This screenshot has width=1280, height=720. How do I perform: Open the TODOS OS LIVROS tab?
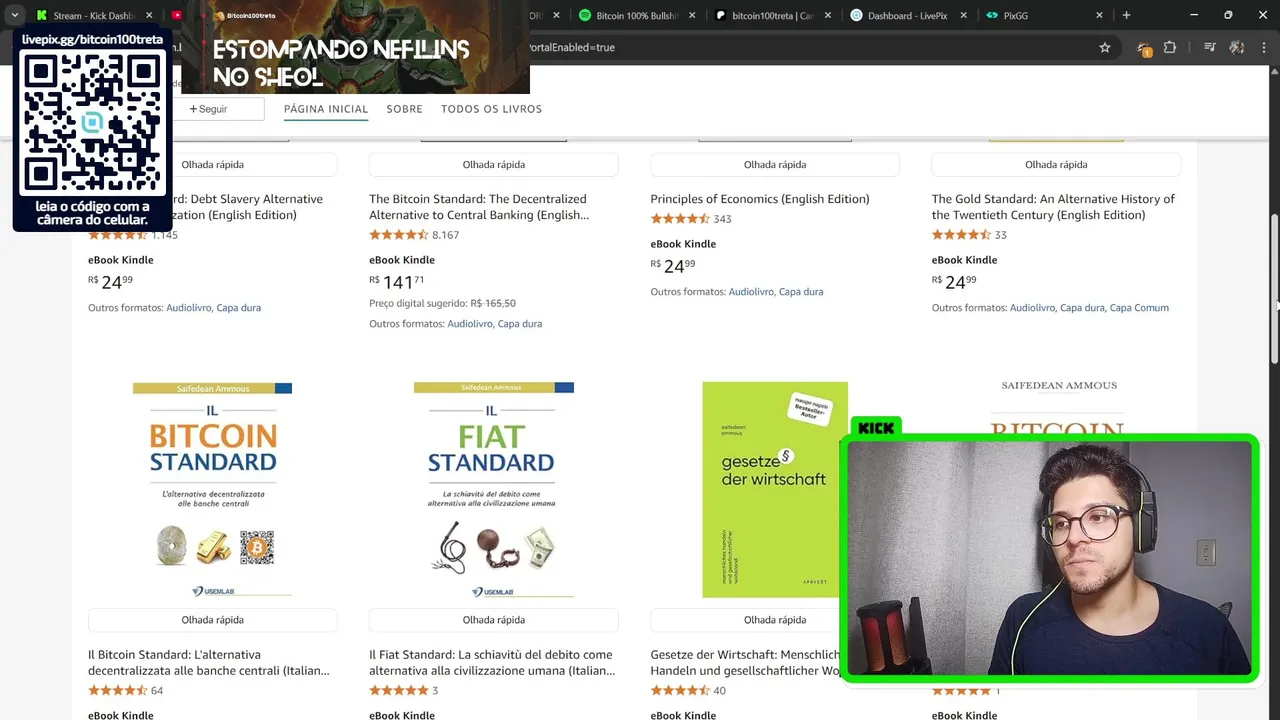coord(491,109)
